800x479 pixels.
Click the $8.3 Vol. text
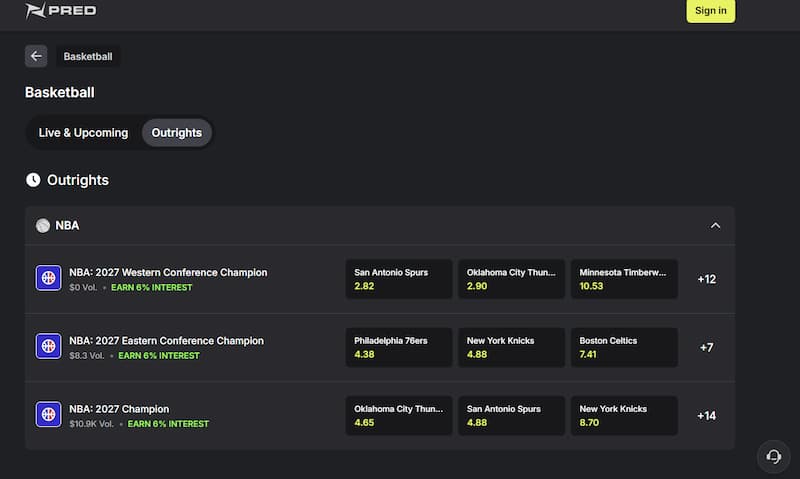tap(87, 356)
